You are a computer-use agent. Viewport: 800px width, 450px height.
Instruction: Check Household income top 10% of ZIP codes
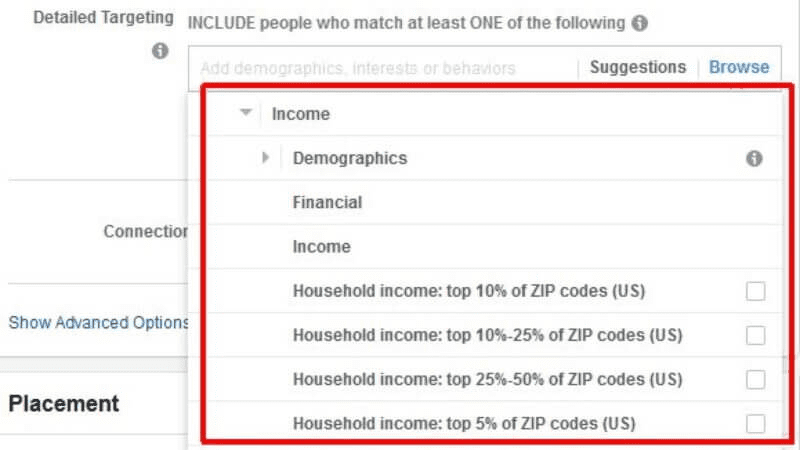click(x=755, y=291)
